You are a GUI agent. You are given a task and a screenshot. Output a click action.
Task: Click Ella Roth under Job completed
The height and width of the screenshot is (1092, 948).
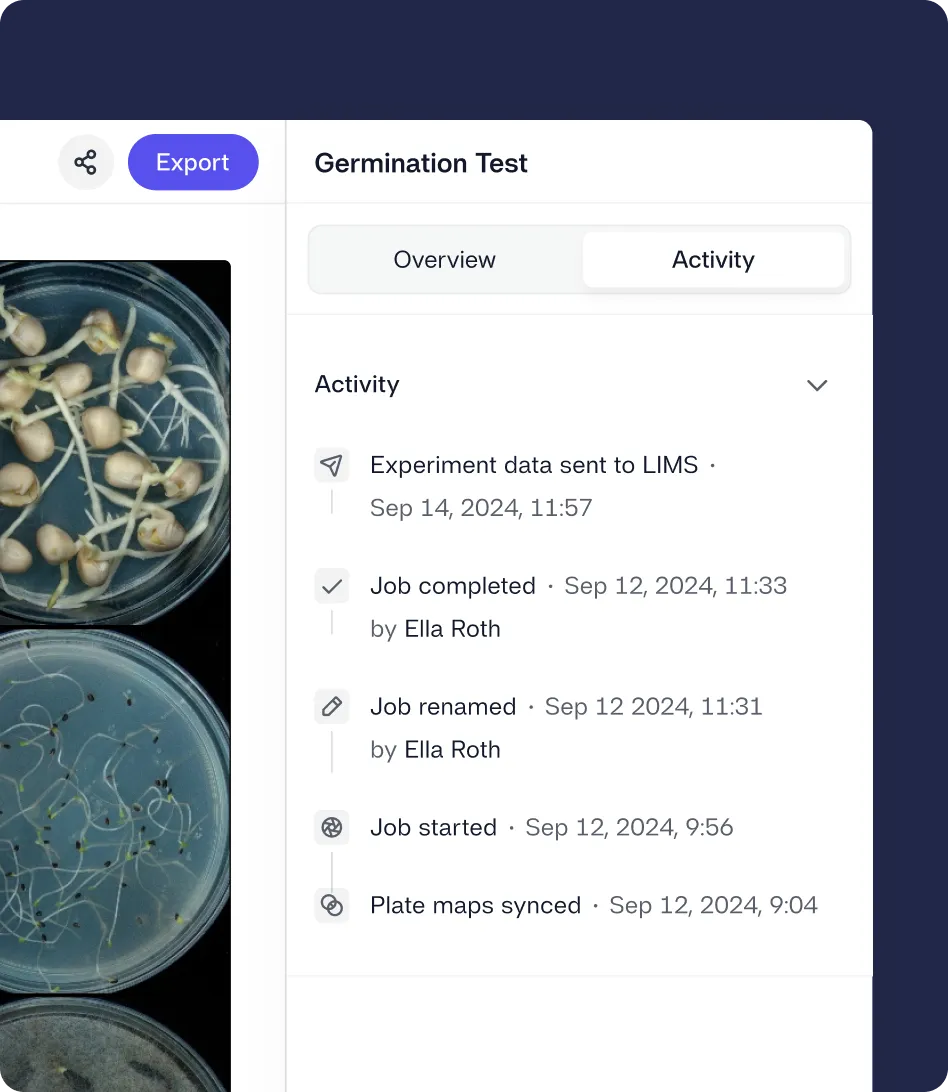452,629
